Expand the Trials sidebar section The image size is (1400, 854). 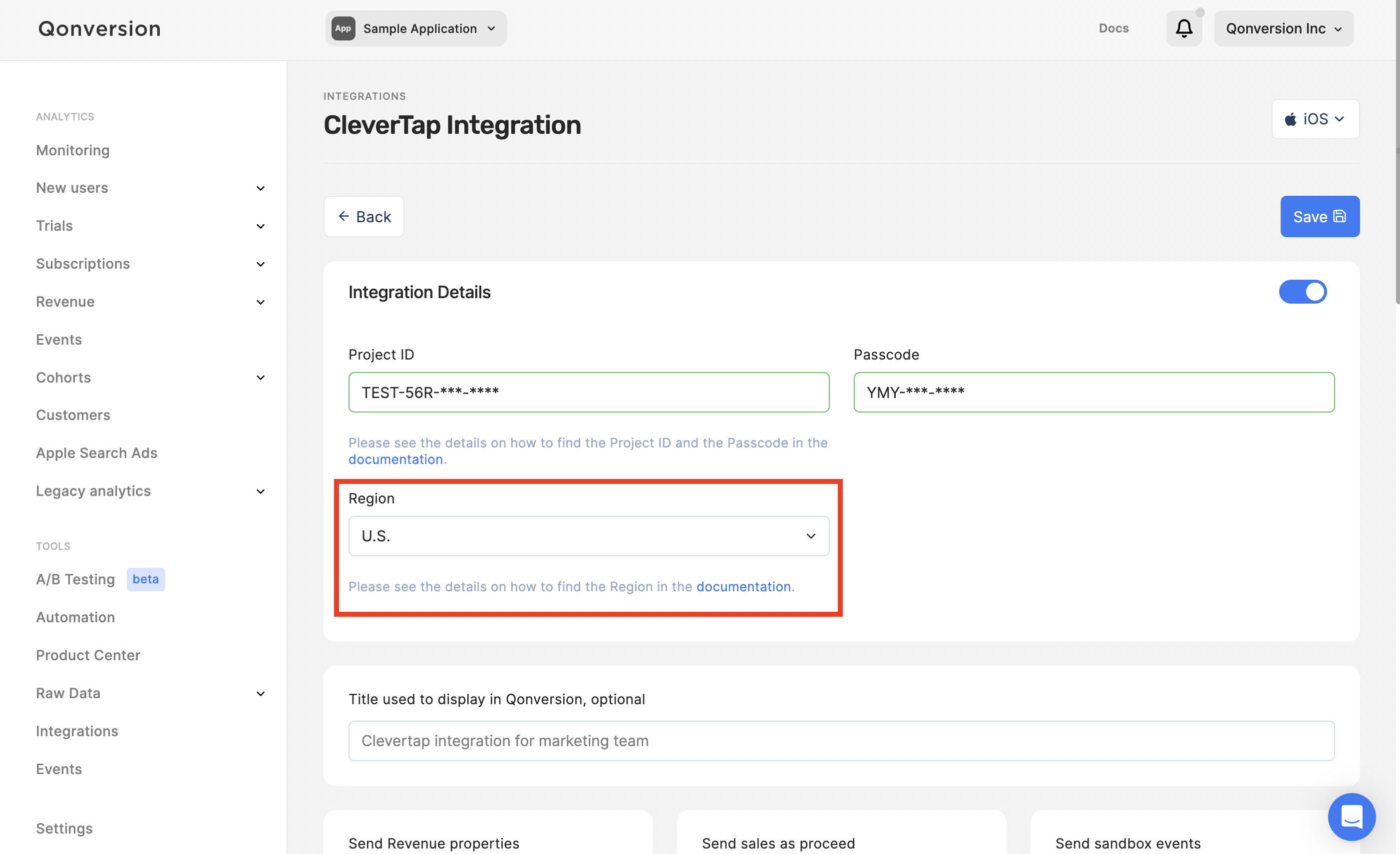(x=260, y=226)
